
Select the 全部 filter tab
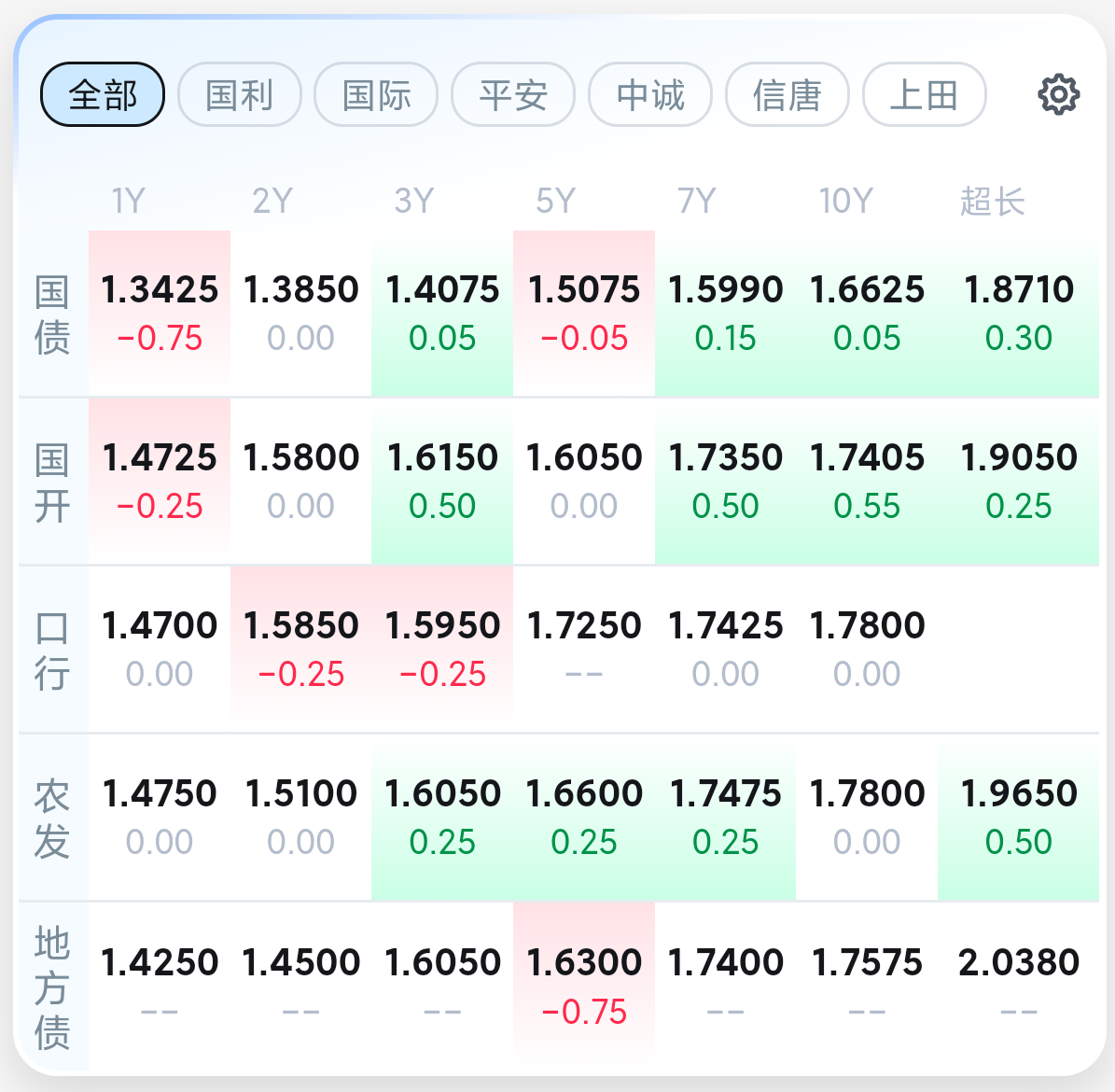pos(103,94)
